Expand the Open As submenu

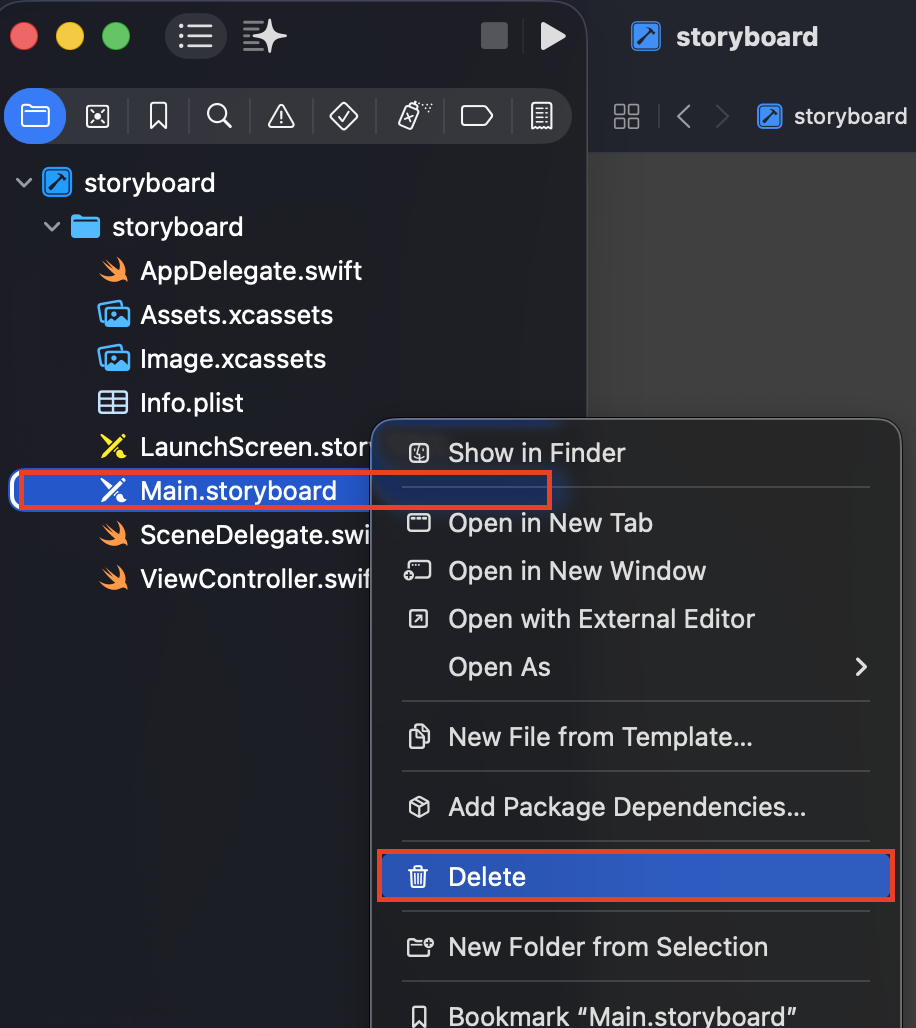(635, 667)
